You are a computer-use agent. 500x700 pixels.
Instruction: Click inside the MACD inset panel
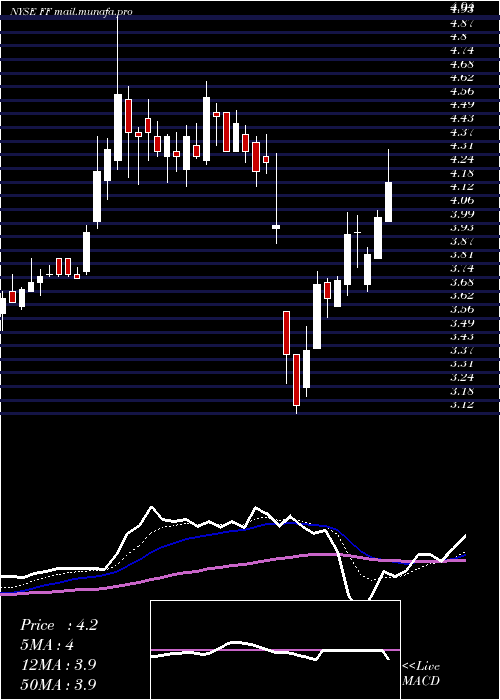click(275, 650)
